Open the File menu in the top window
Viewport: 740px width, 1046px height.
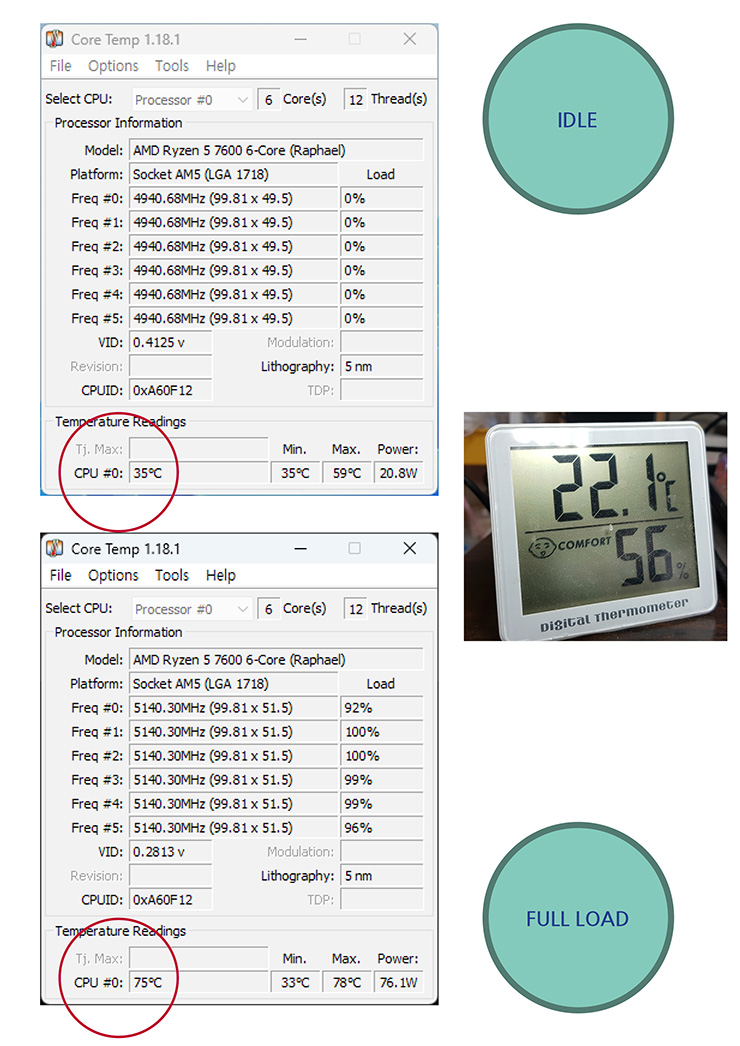coord(61,66)
